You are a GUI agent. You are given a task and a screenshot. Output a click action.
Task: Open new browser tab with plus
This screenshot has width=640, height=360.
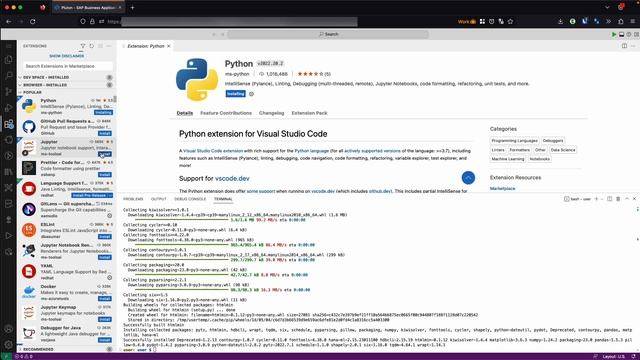tap(132, 7)
